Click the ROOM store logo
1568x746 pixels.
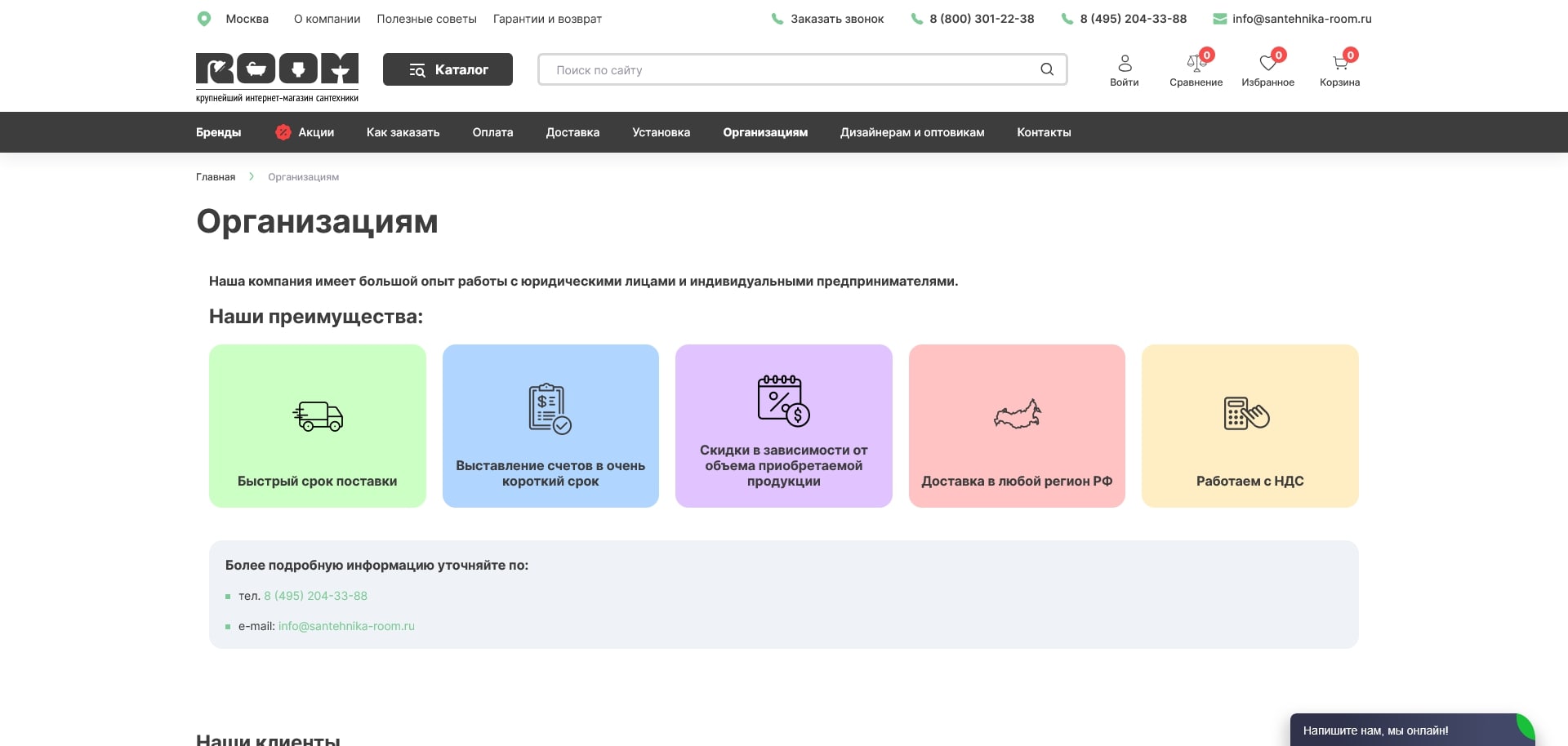point(277,77)
